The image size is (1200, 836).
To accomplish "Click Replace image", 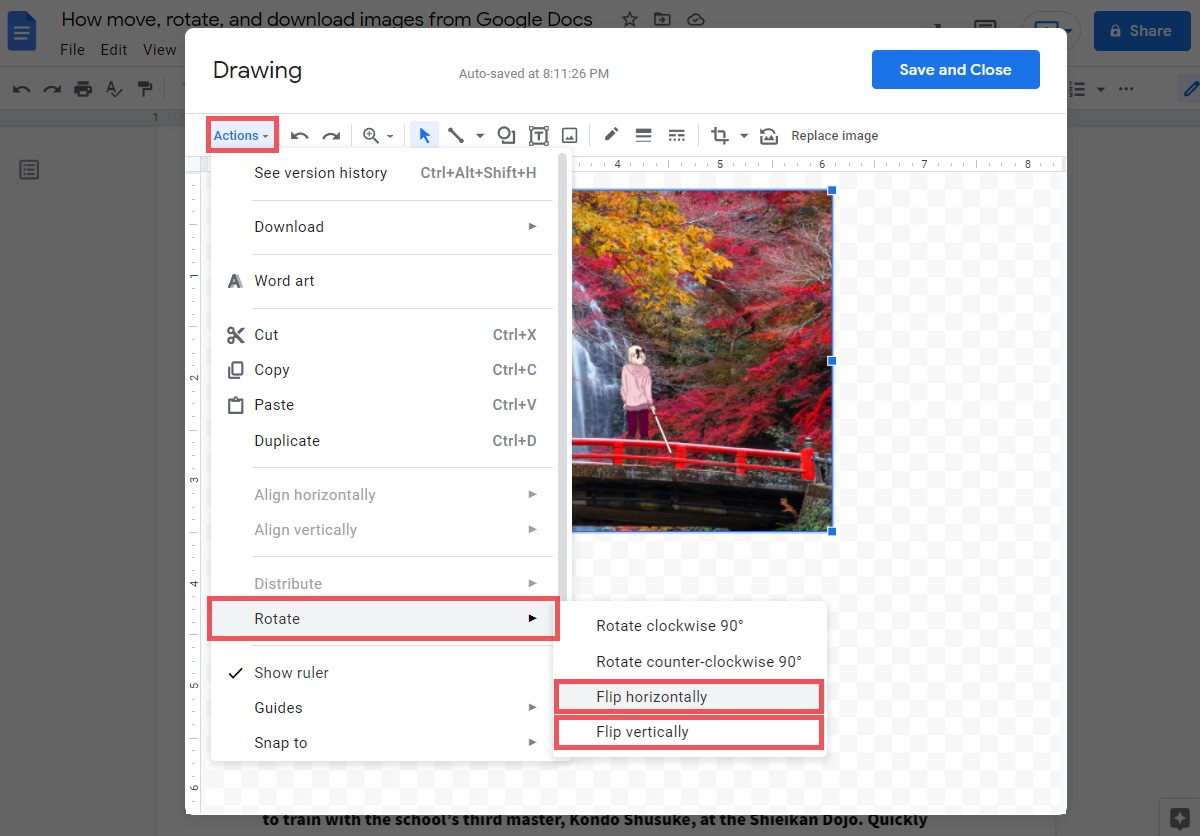I will 834,134.
